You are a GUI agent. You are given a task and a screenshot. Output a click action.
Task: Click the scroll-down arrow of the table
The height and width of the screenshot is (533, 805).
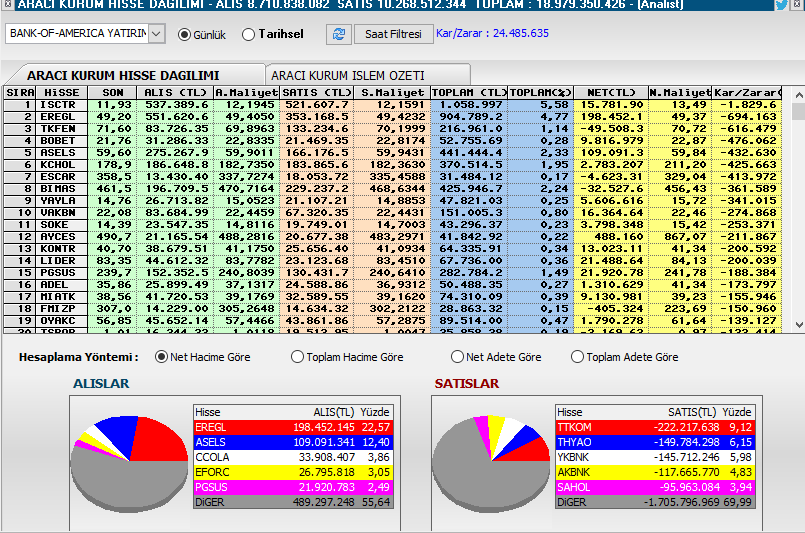point(797,324)
